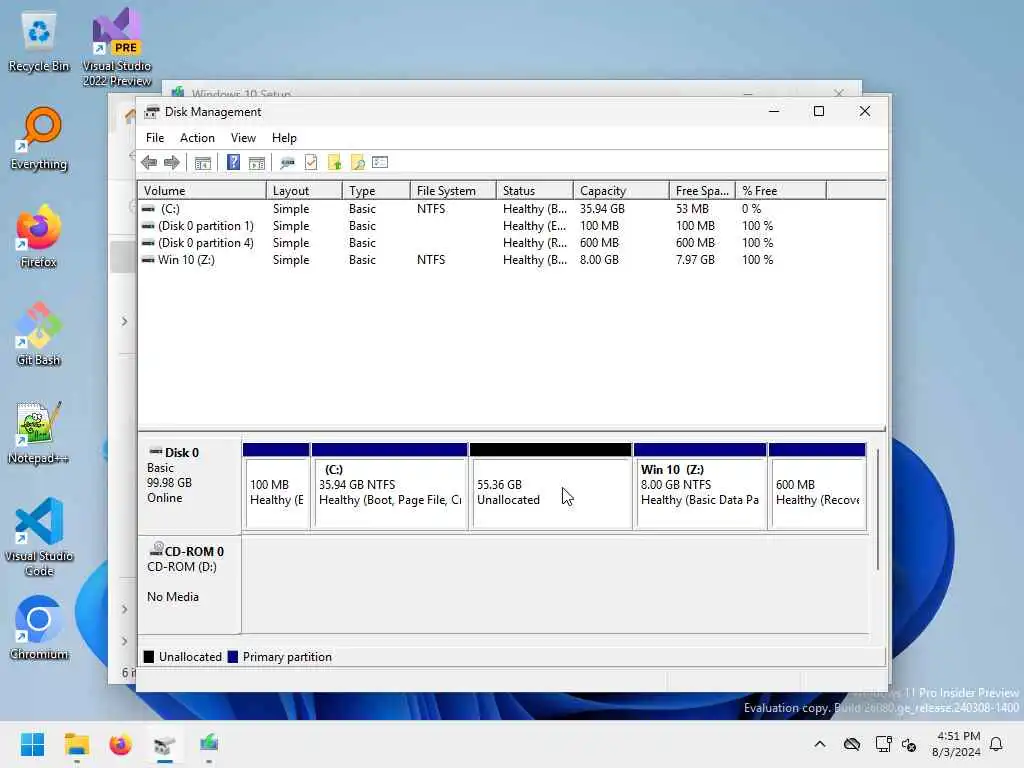
Task: Select the Win 10 (Z:) 8.00 GB partition block
Action: [700, 487]
